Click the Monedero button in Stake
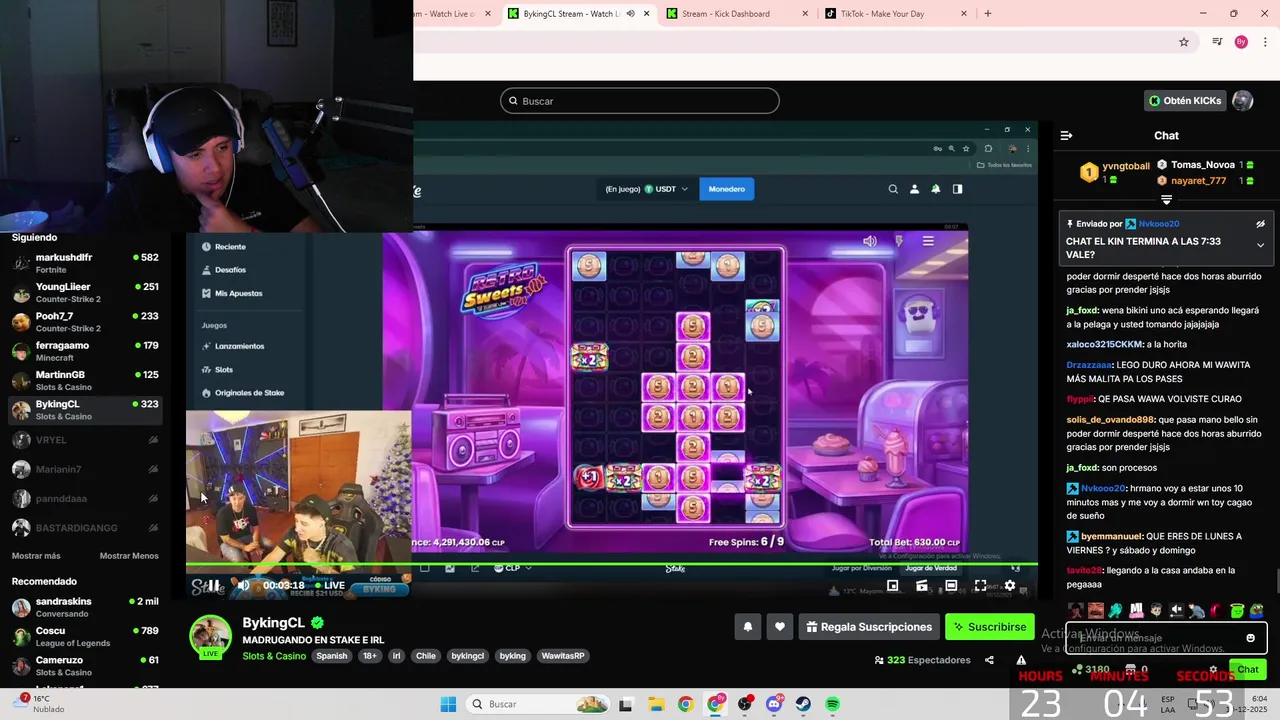Viewport: 1280px width, 720px height. pos(727,189)
